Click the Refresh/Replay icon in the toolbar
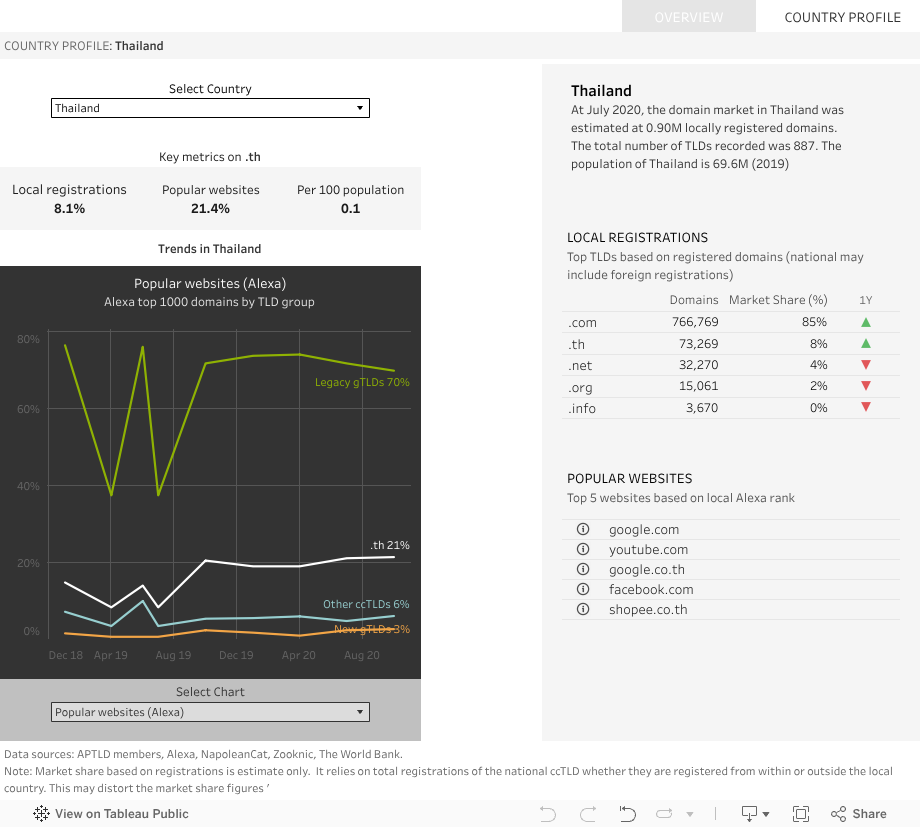 click(x=664, y=814)
